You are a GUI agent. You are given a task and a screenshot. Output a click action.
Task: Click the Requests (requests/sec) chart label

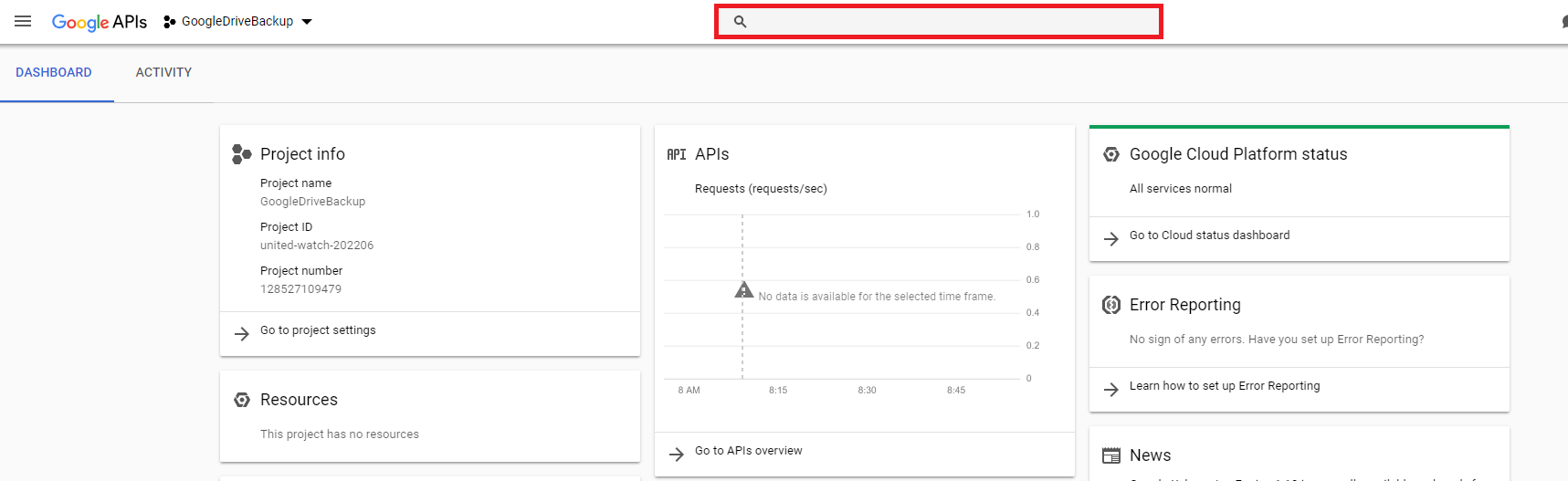coord(761,189)
